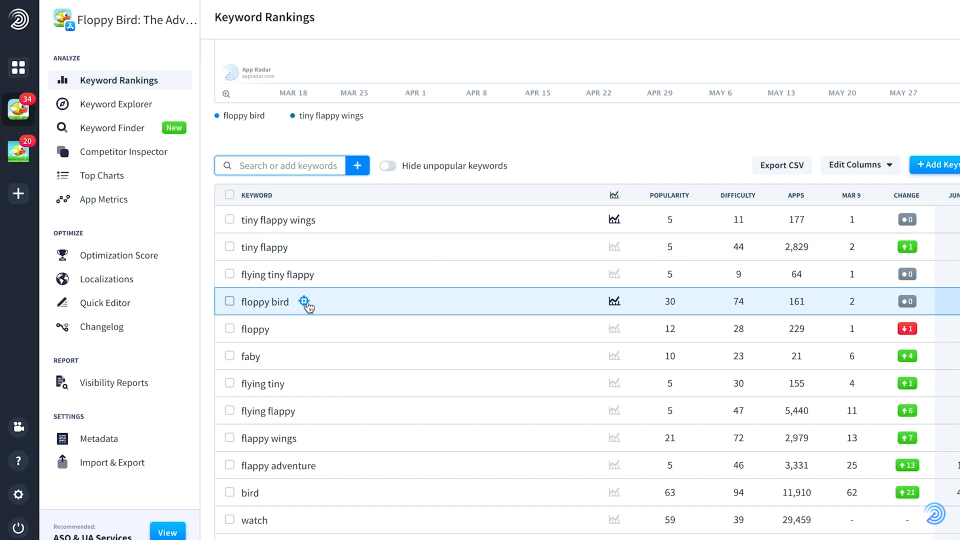The image size is (960, 540).
Task: Open settings gear icon in left rail
Action: (18, 494)
